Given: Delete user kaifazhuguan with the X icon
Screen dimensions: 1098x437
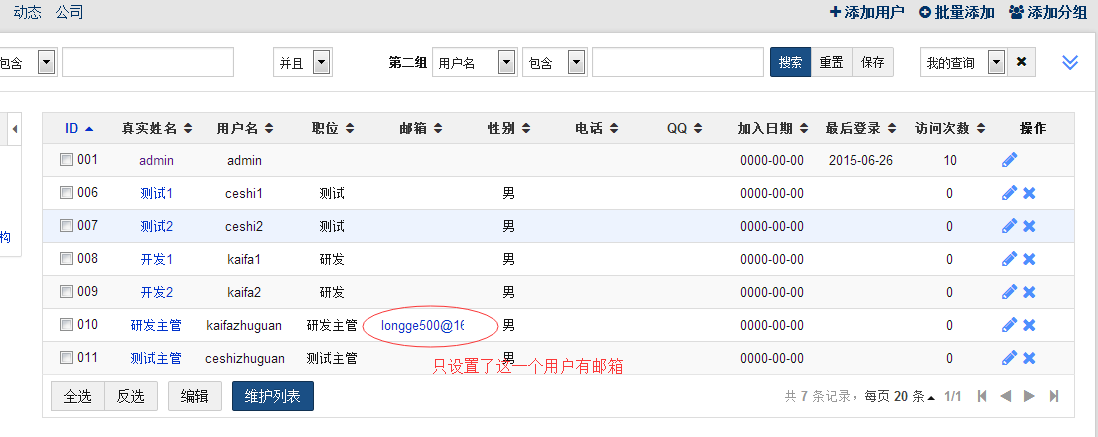Looking at the screenshot, I should point(1029,325).
